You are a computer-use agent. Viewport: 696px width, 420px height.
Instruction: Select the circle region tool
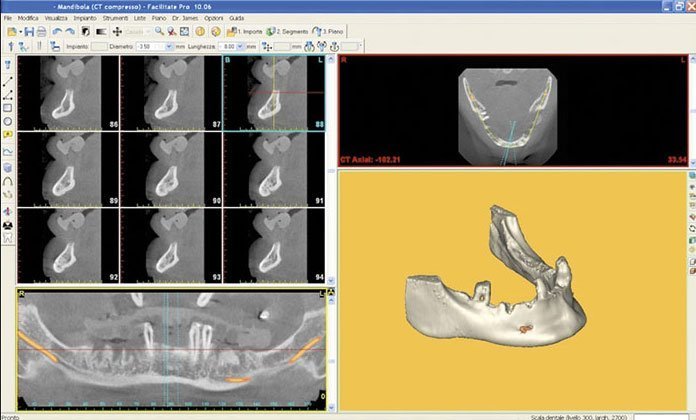point(8,121)
